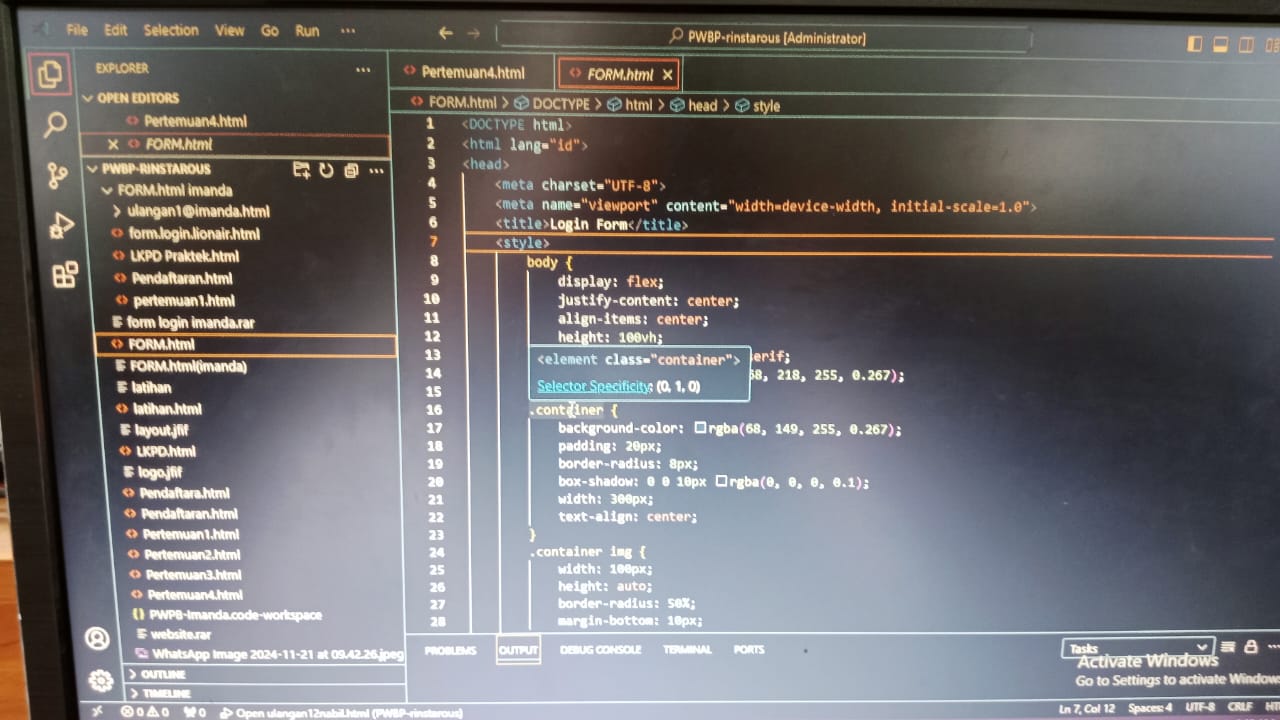The image size is (1280, 720).
Task: Open the Extensions view
Action: click(65, 274)
